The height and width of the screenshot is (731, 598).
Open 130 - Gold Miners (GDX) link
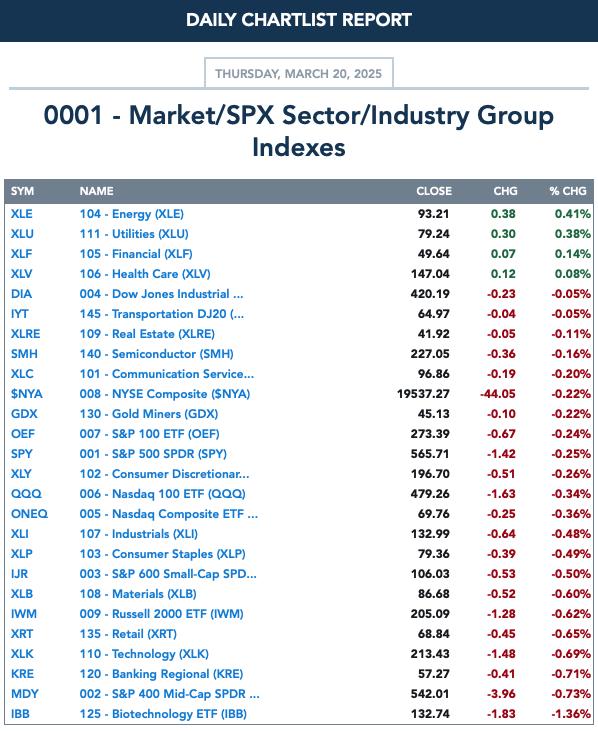pyautogui.click(x=149, y=414)
